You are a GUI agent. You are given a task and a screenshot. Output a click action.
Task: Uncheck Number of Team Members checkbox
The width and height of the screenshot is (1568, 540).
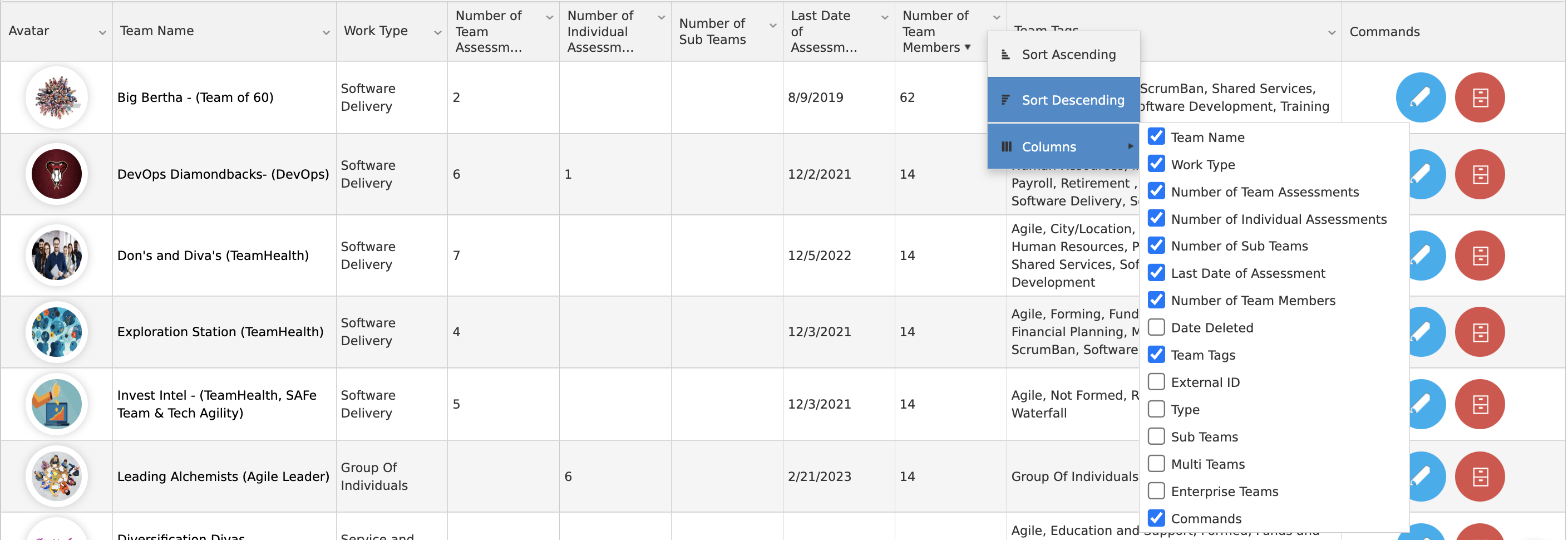(x=1156, y=300)
